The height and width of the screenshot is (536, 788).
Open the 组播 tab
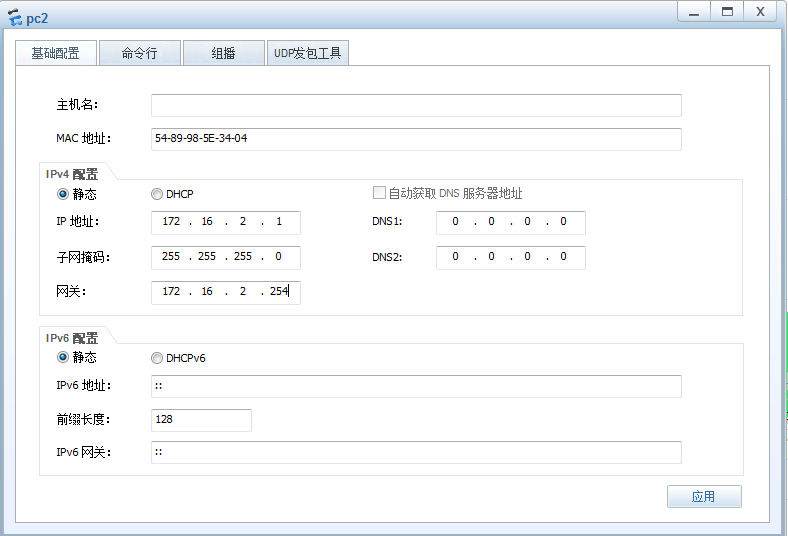224,53
